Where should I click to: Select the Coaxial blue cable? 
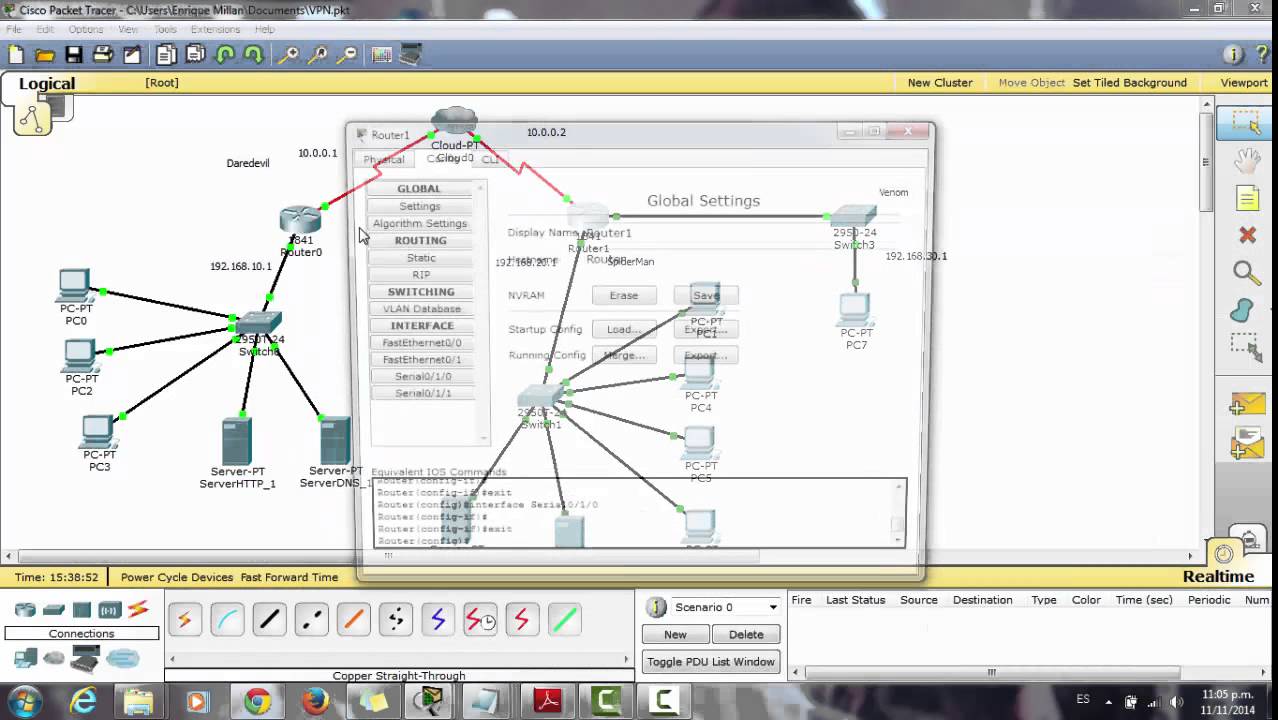437,620
